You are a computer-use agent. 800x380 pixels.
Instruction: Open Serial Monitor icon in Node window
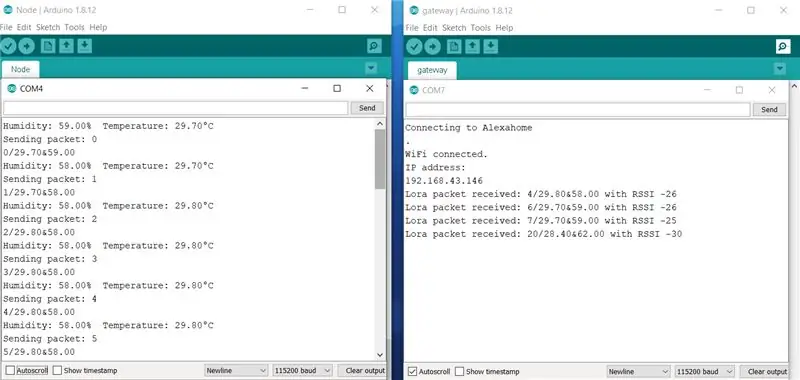coord(374,46)
